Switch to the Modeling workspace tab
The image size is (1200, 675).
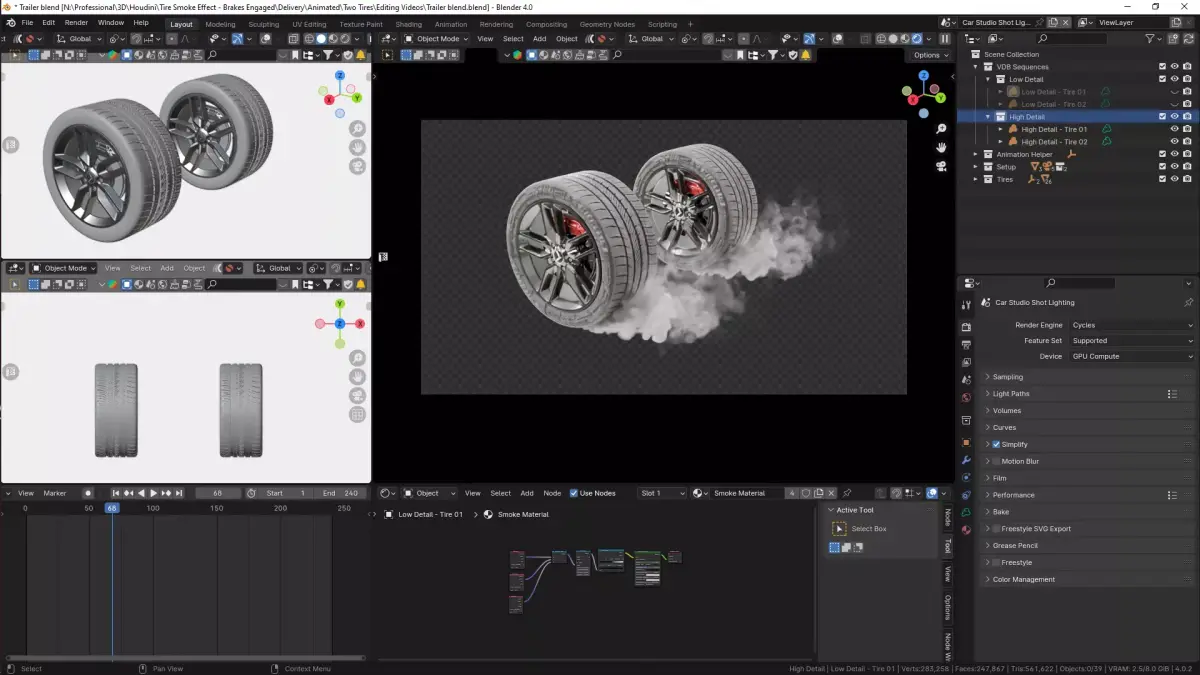tap(220, 24)
